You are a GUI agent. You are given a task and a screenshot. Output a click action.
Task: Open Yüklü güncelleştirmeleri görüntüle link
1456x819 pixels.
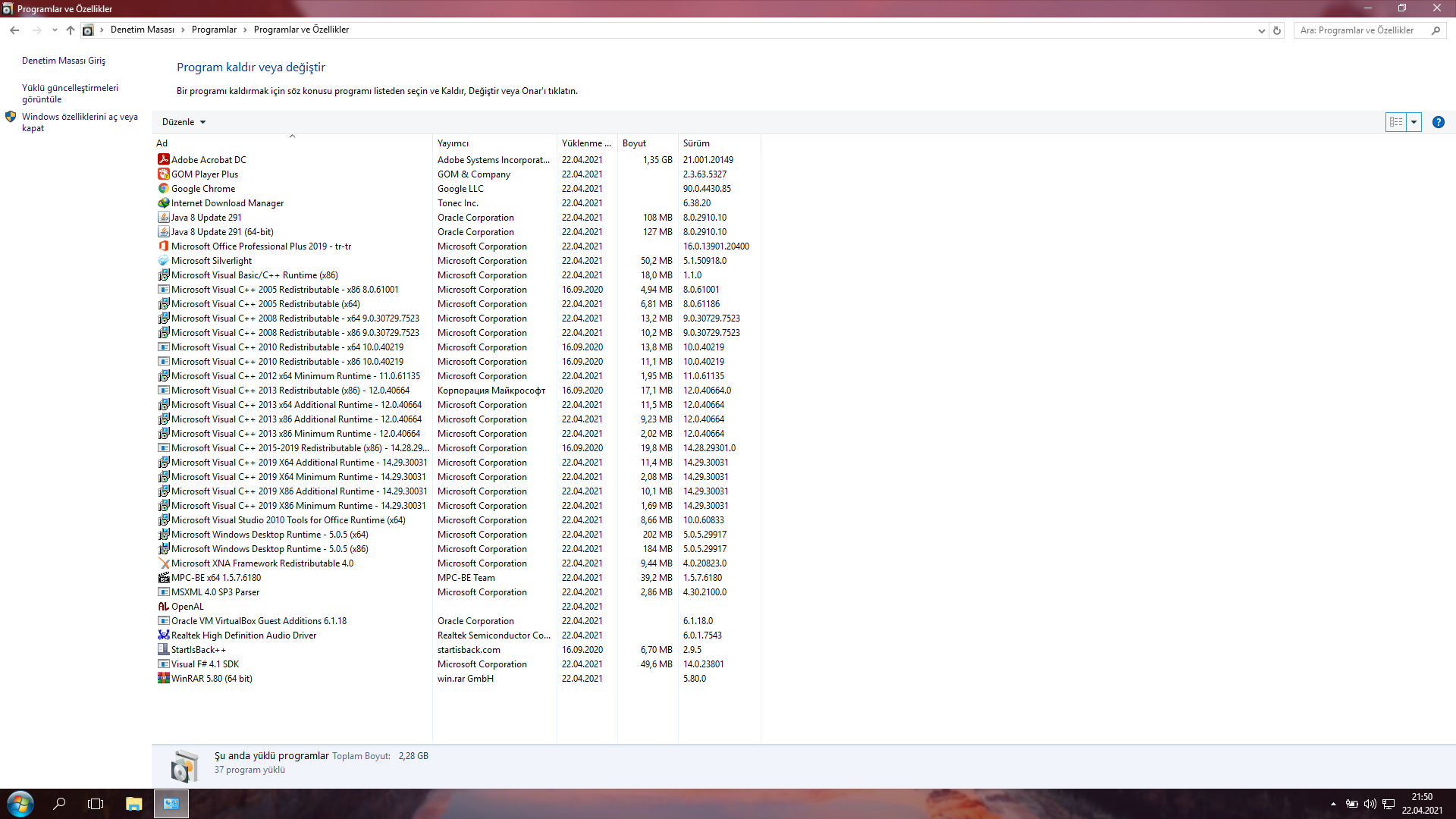(70, 93)
